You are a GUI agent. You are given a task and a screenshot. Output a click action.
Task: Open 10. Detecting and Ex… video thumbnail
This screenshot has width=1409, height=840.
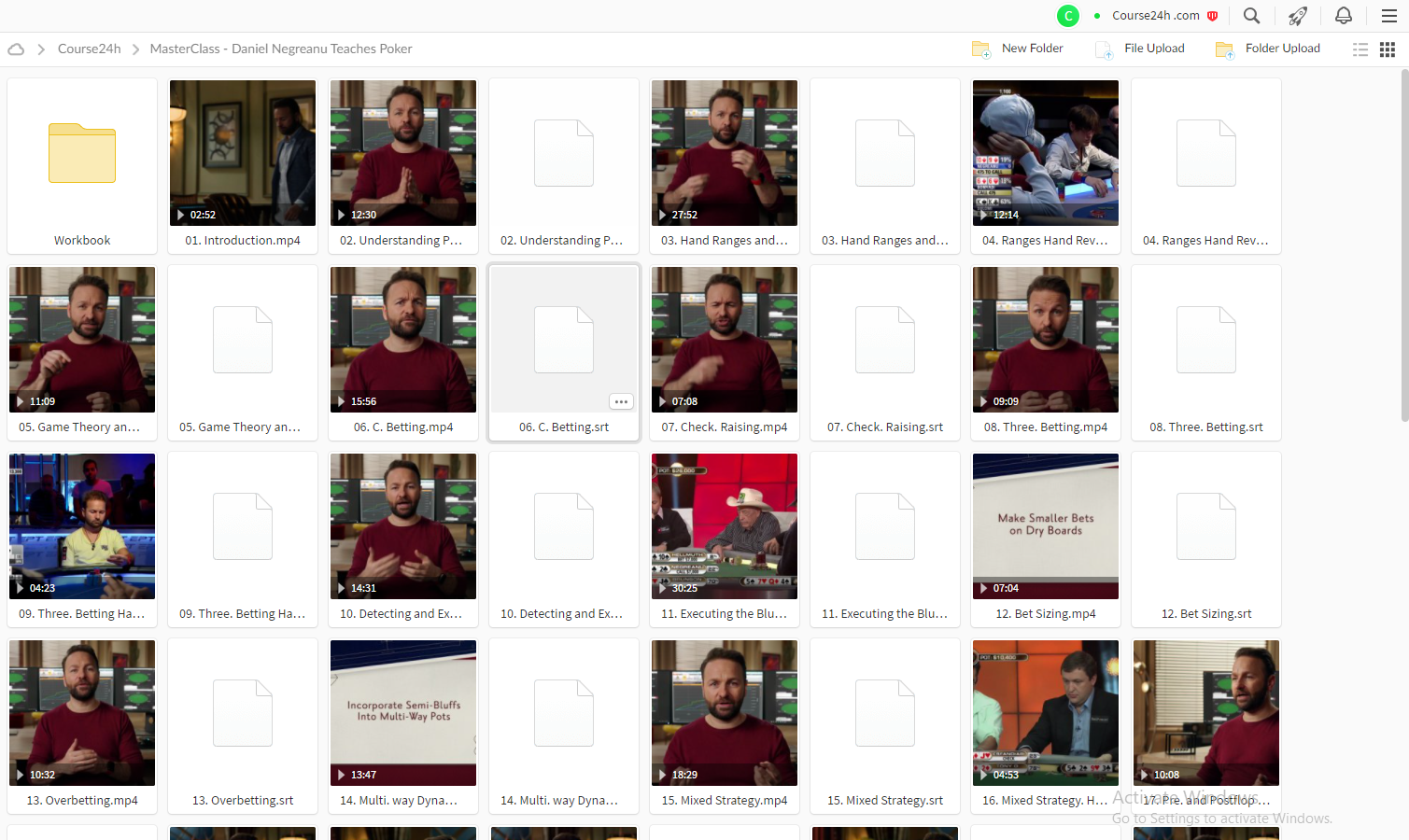coord(403,526)
